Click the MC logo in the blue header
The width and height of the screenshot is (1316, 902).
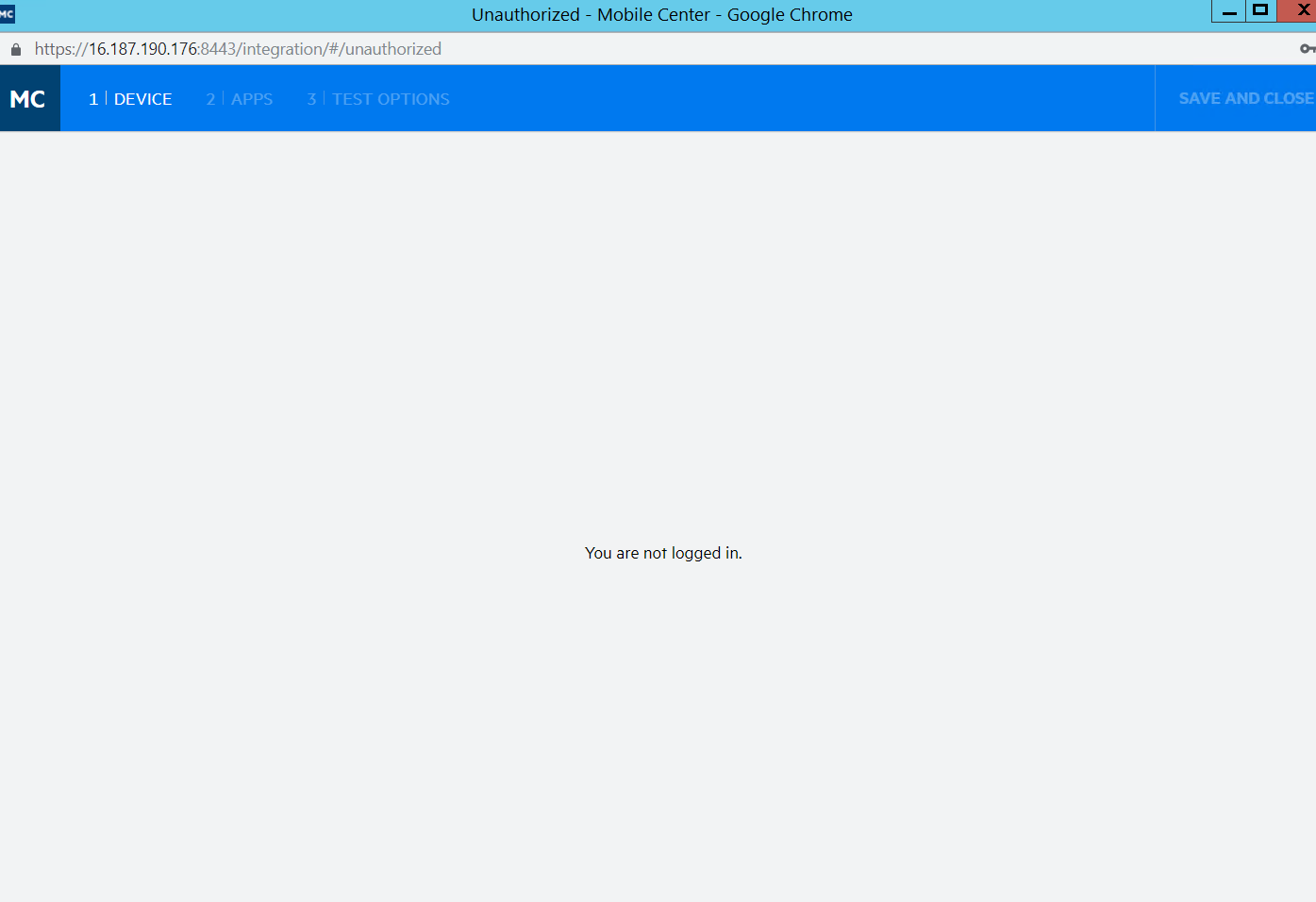coord(29,99)
